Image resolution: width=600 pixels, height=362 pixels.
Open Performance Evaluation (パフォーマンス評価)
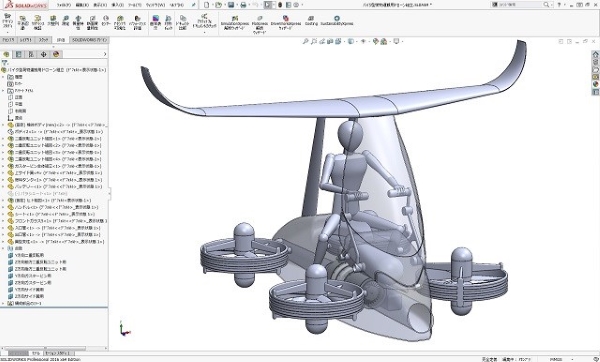[x=137, y=23]
